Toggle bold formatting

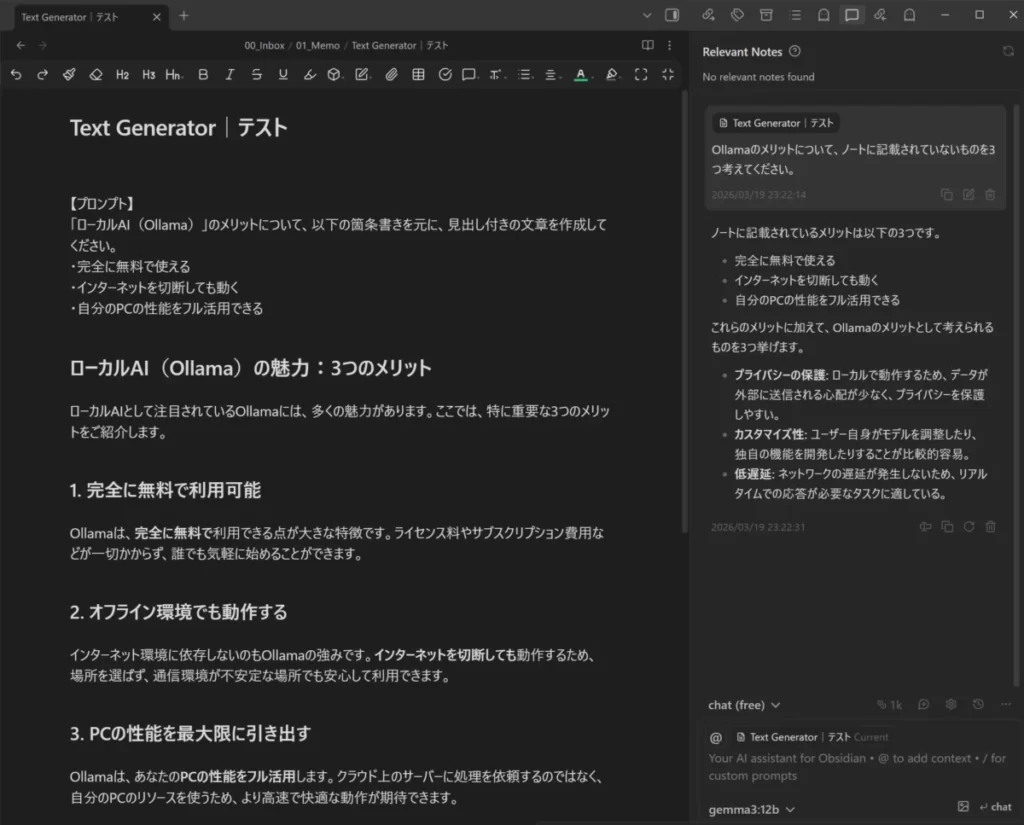click(202, 74)
